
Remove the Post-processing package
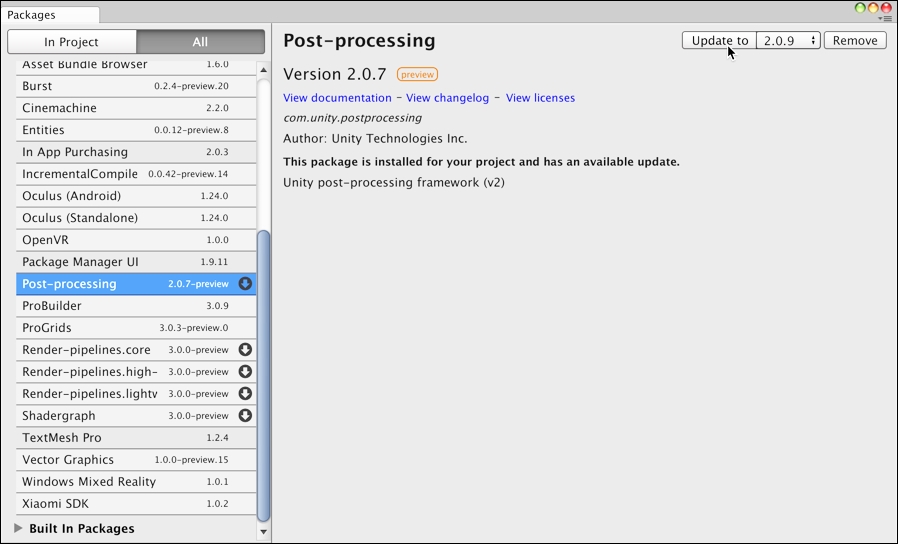point(855,41)
